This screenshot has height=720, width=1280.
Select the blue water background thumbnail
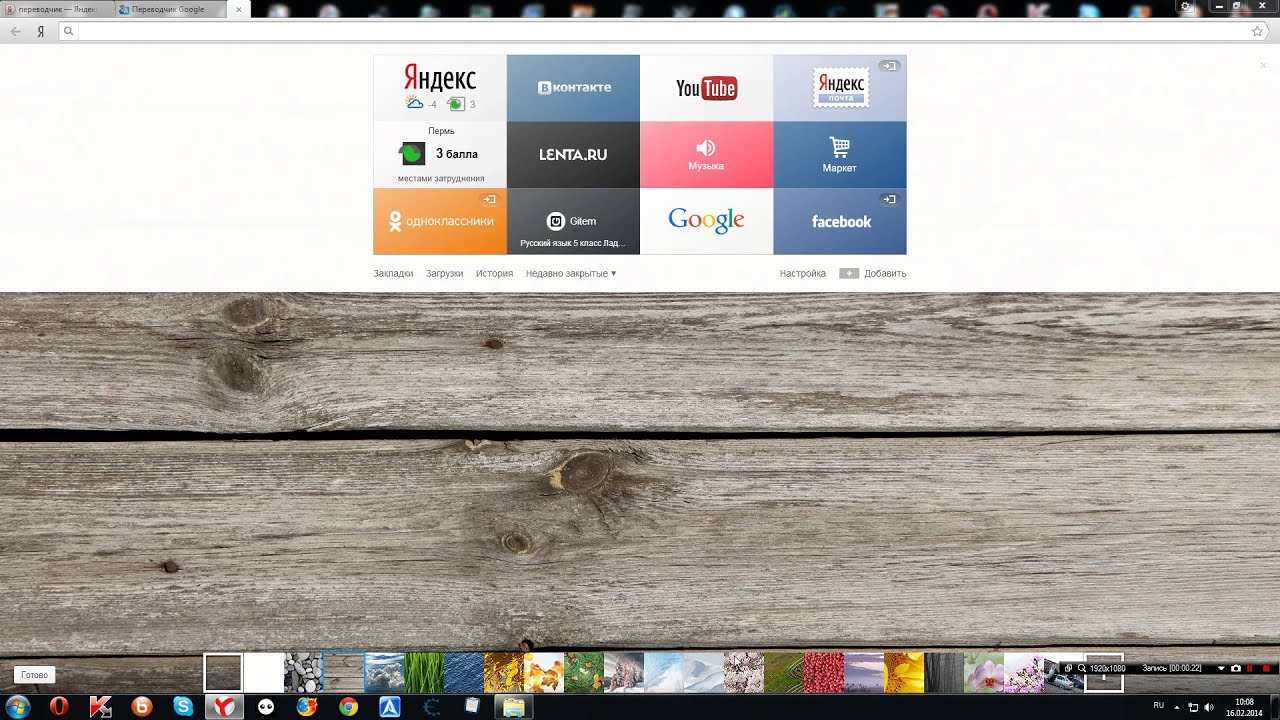click(464, 673)
